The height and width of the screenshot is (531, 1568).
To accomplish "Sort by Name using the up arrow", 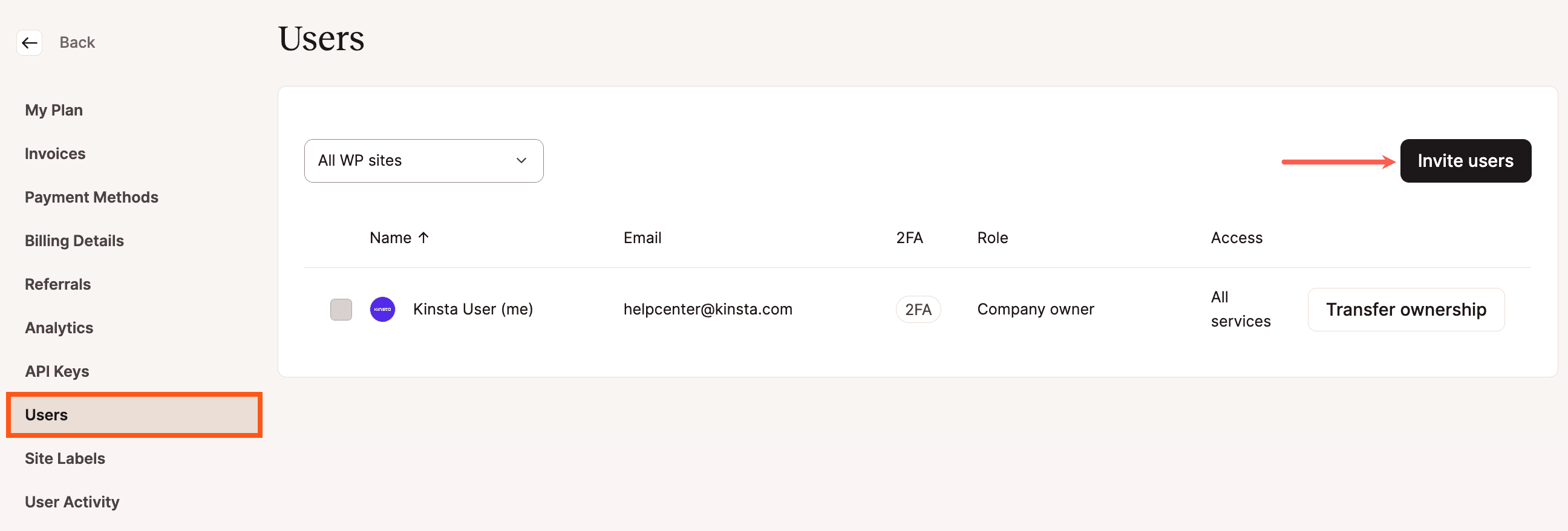I will [x=423, y=237].
